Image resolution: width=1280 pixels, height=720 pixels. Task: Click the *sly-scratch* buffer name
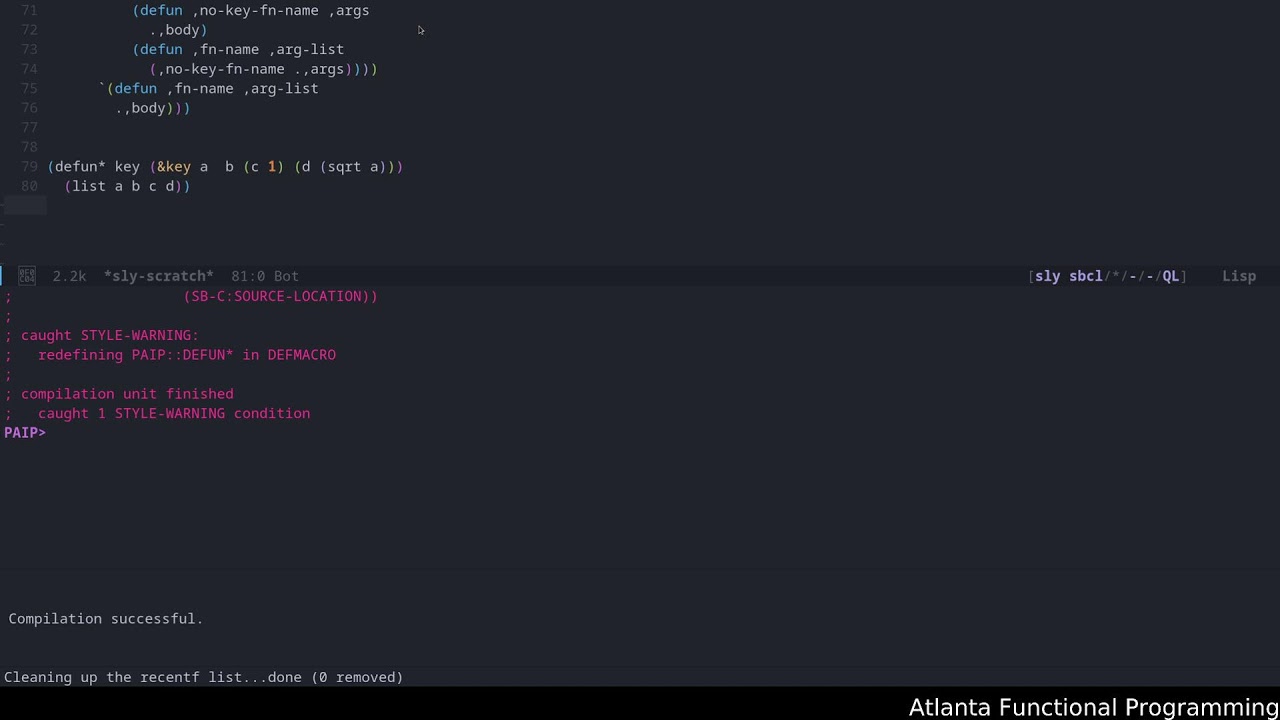point(159,276)
